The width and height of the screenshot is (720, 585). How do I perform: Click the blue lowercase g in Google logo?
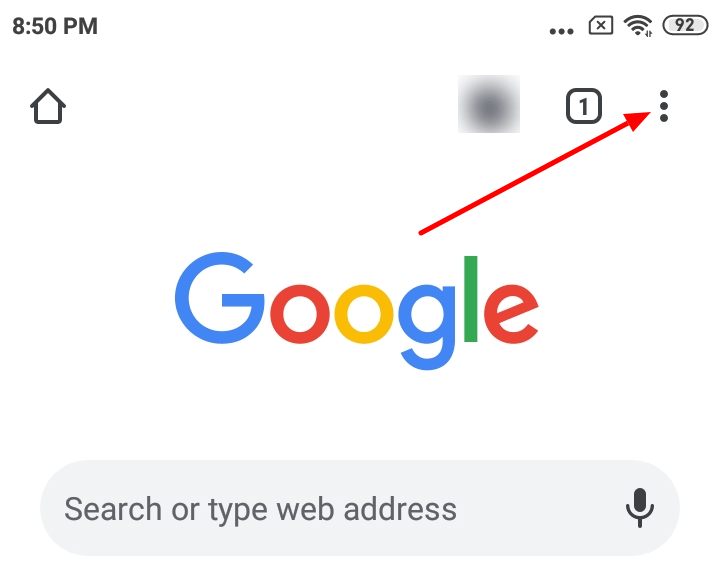pyautogui.click(x=427, y=327)
